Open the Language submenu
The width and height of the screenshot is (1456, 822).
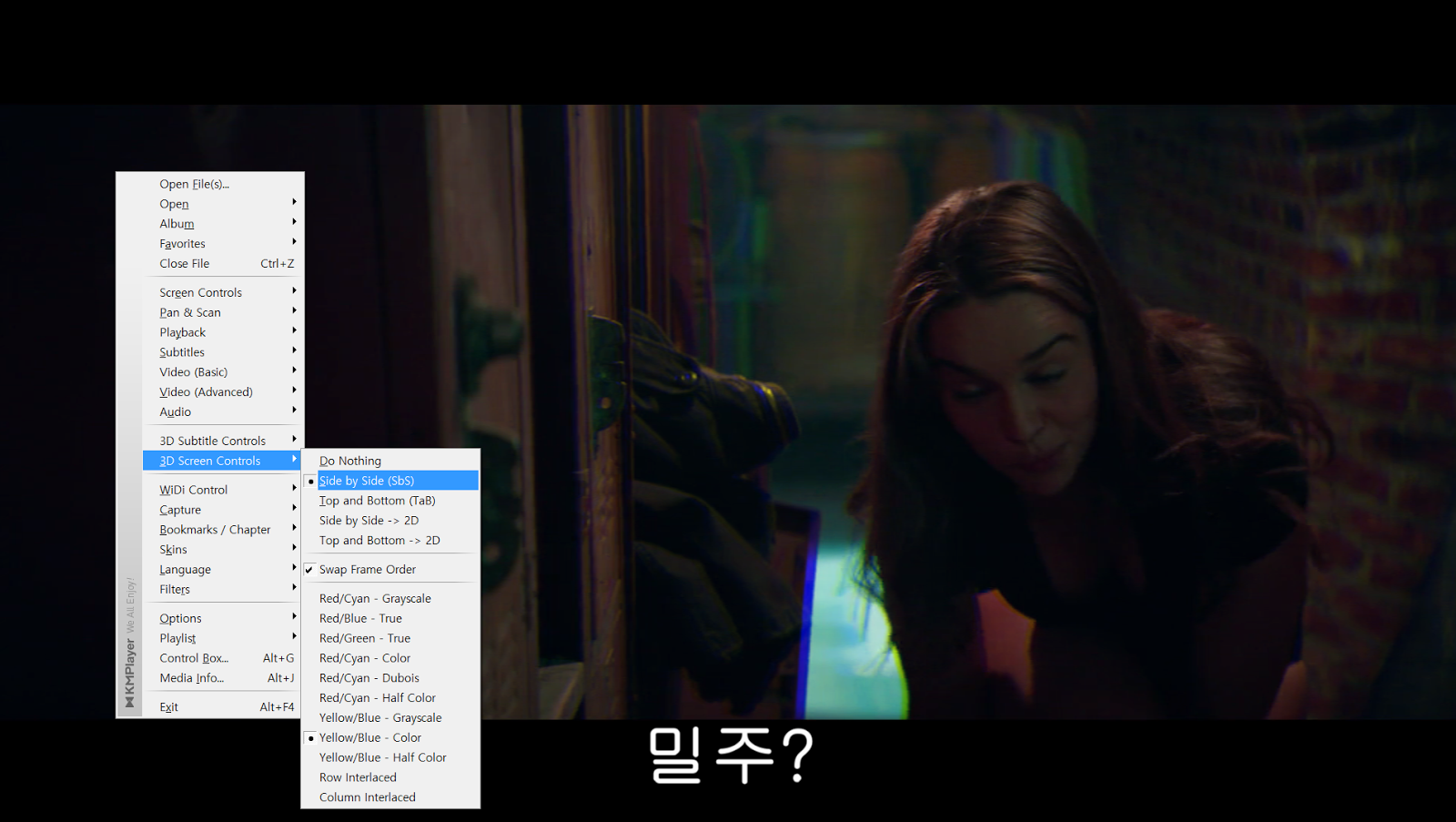pos(221,570)
